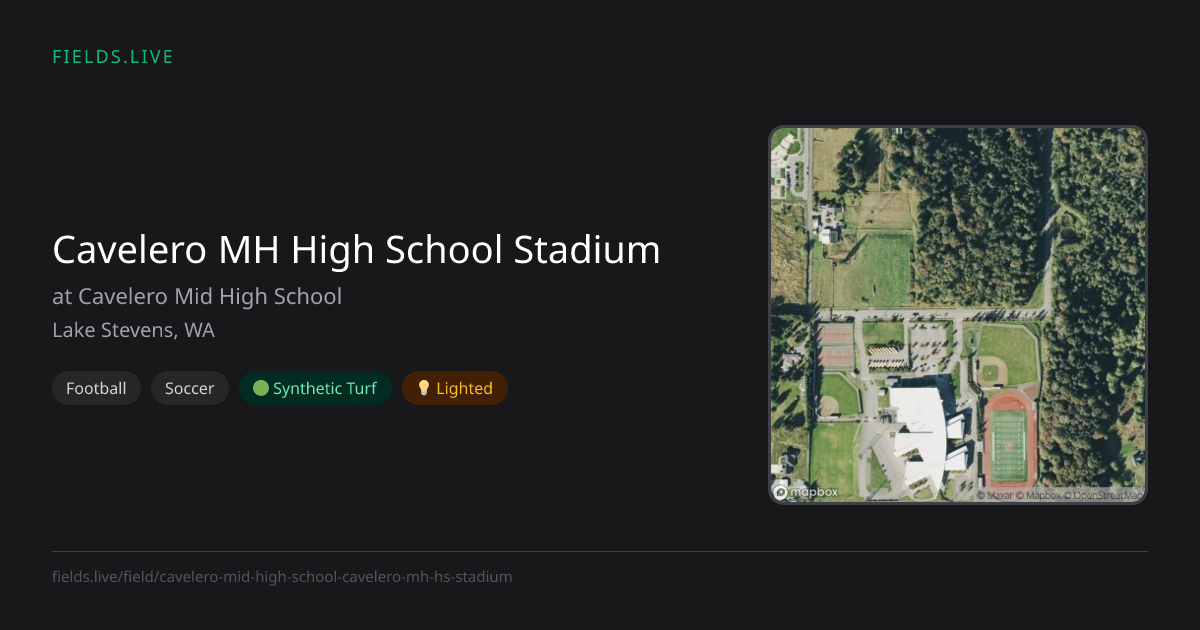Open the © Mapbox attribution link
The width and height of the screenshot is (1200, 630).
point(1038,495)
